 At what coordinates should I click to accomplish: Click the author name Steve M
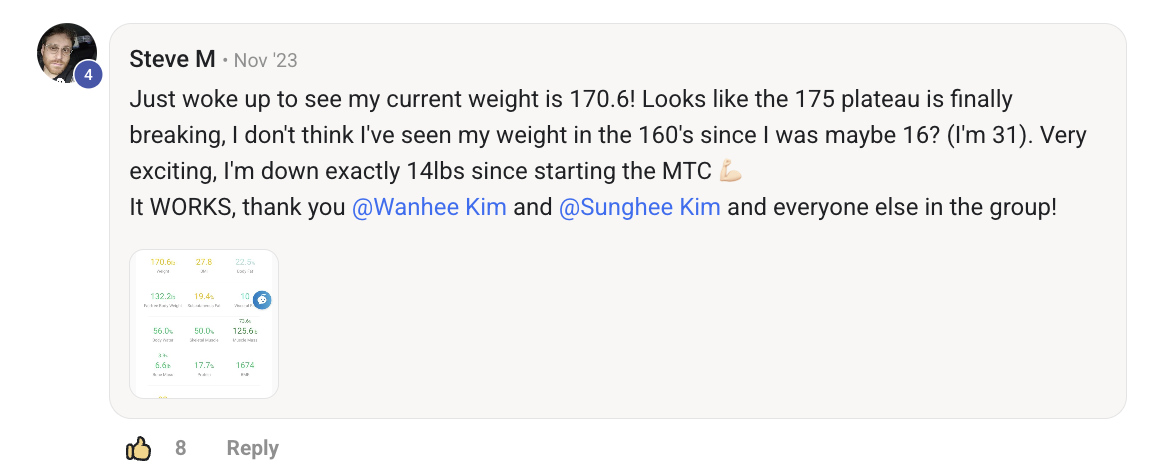pos(172,59)
